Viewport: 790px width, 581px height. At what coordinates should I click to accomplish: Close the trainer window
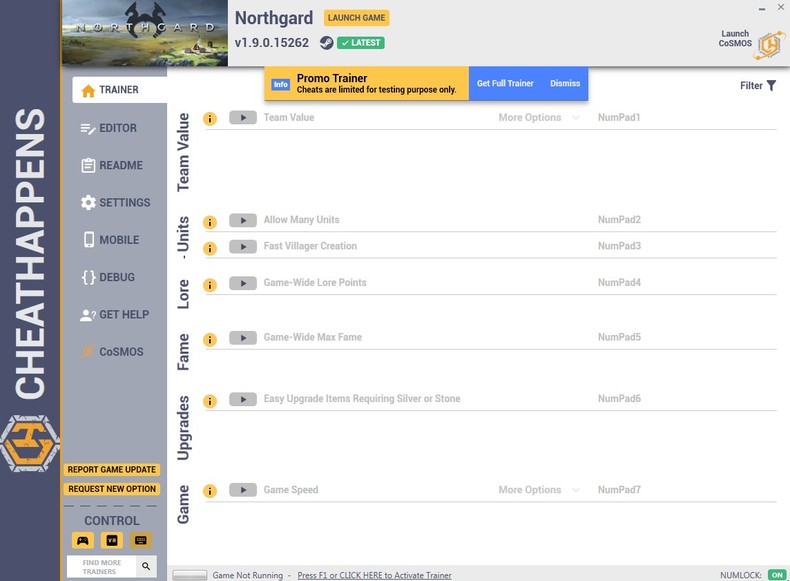click(x=780, y=7)
